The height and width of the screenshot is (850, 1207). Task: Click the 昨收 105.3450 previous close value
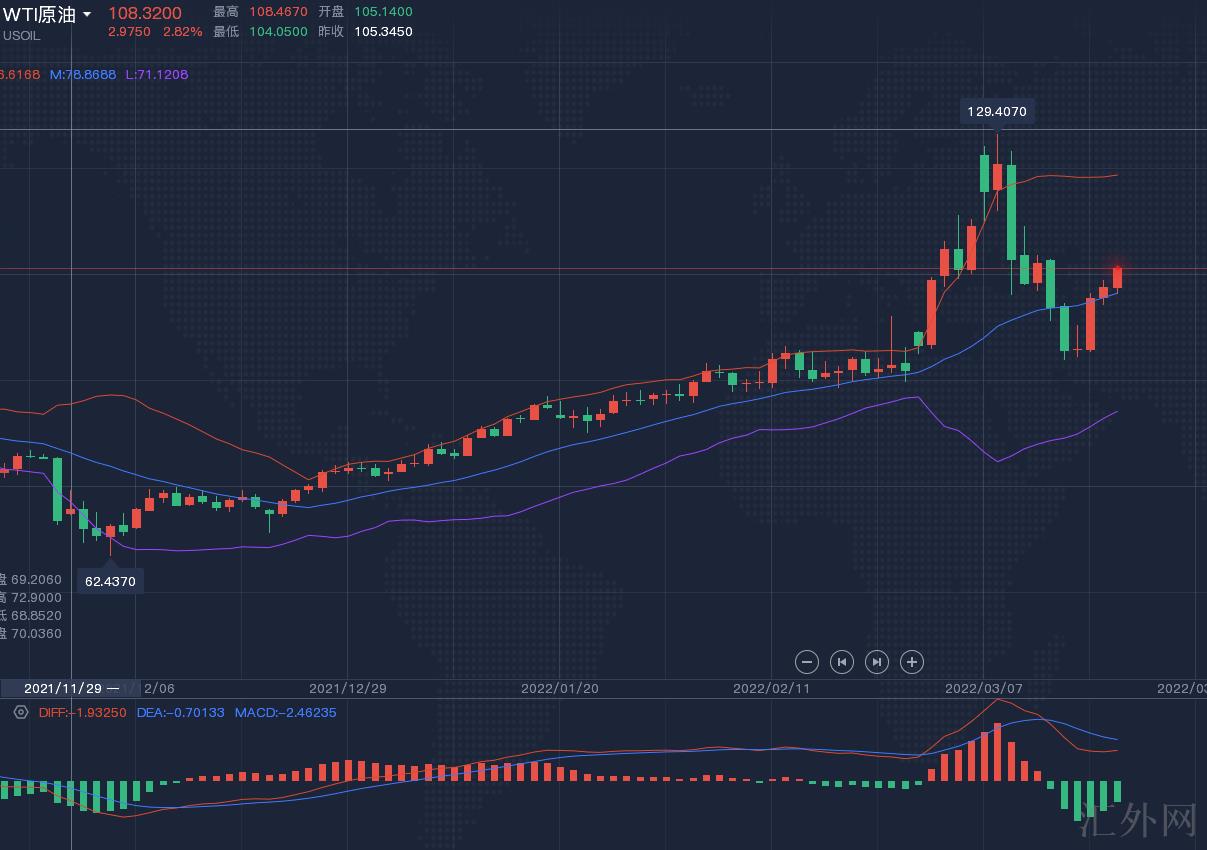(383, 31)
